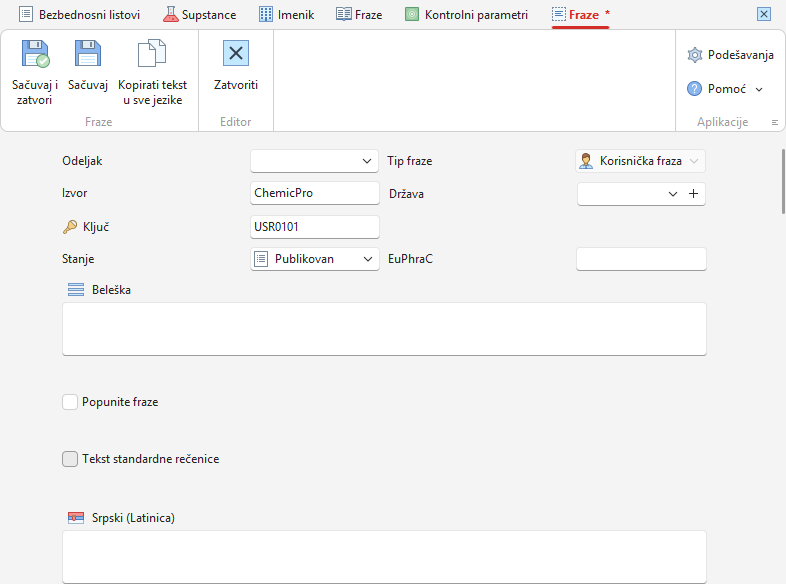Click the Srpski (Latinica) label
Image resolution: width=786 pixels, height=584 pixels.
pyautogui.click(x=133, y=518)
